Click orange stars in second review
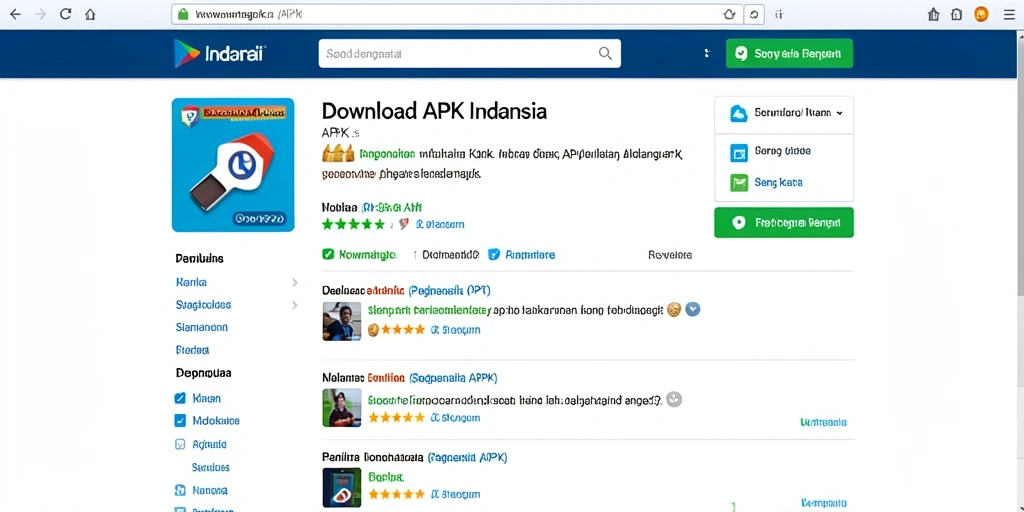The height and width of the screenshot is (512, 1024). (x=396, y=418)
